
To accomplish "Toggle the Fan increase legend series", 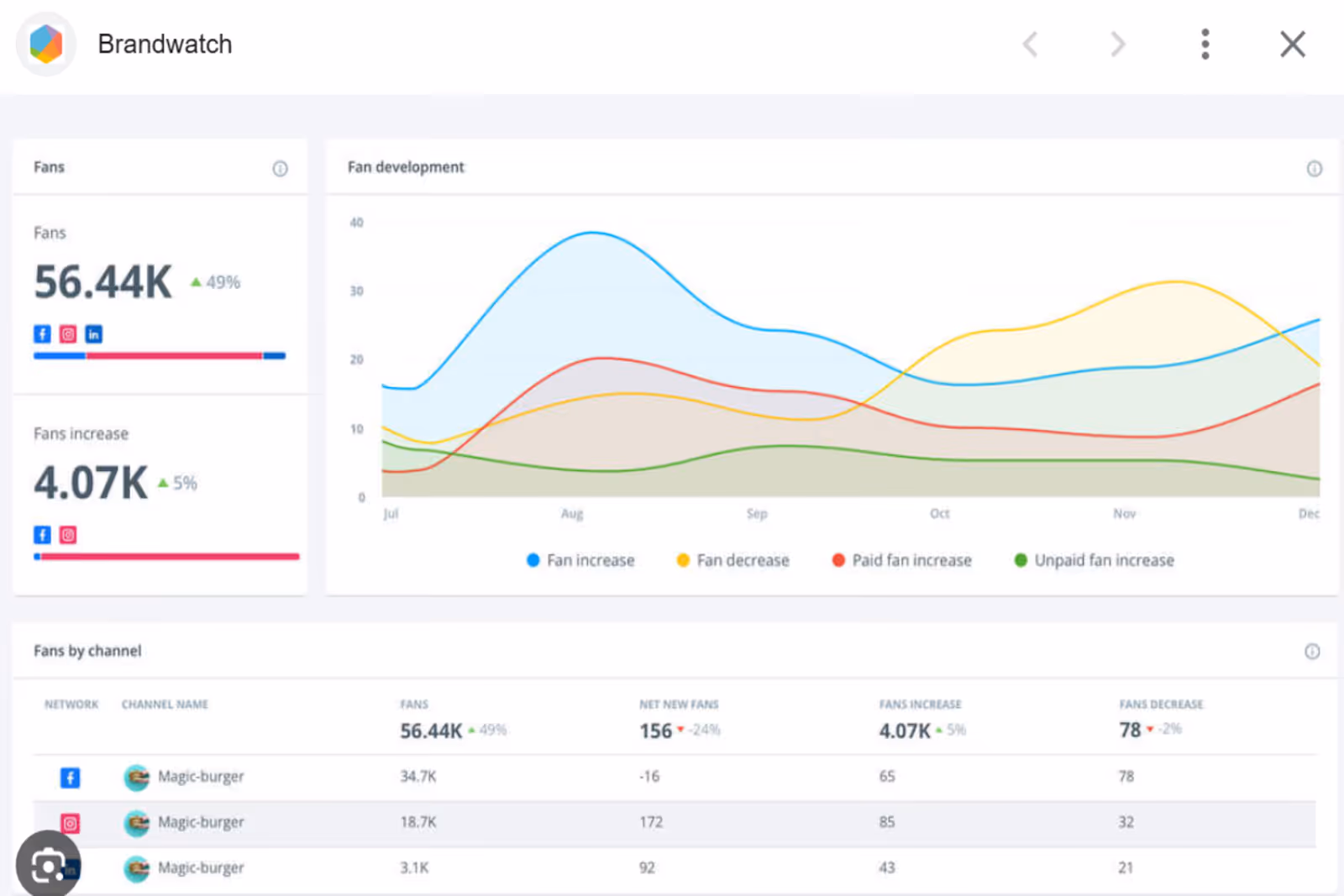I will coord(580,560).
